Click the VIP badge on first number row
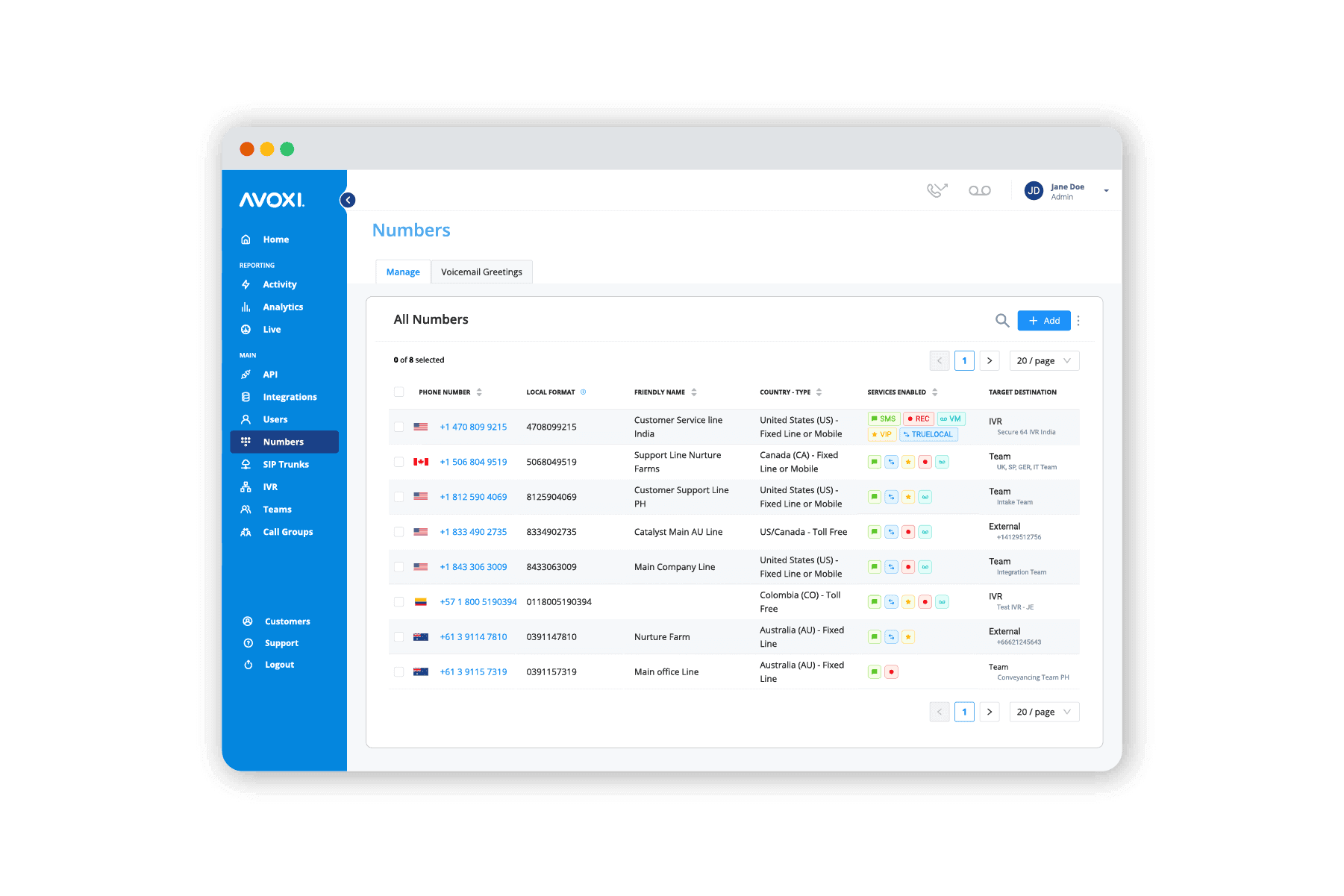 882,434
